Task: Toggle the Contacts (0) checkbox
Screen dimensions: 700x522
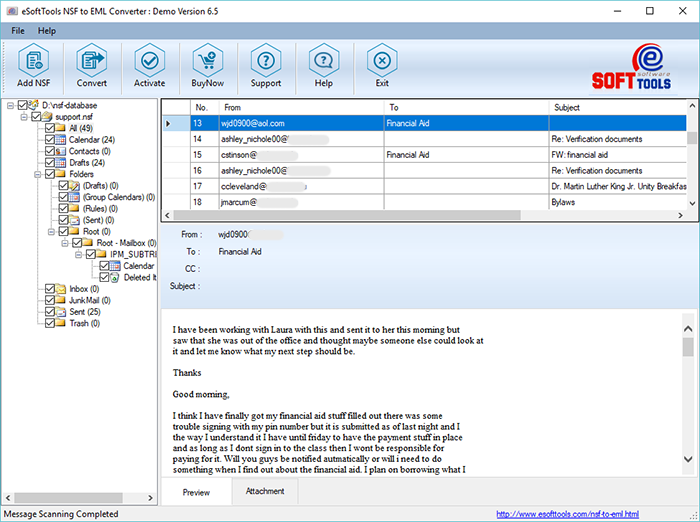Action: coord(50,151)
